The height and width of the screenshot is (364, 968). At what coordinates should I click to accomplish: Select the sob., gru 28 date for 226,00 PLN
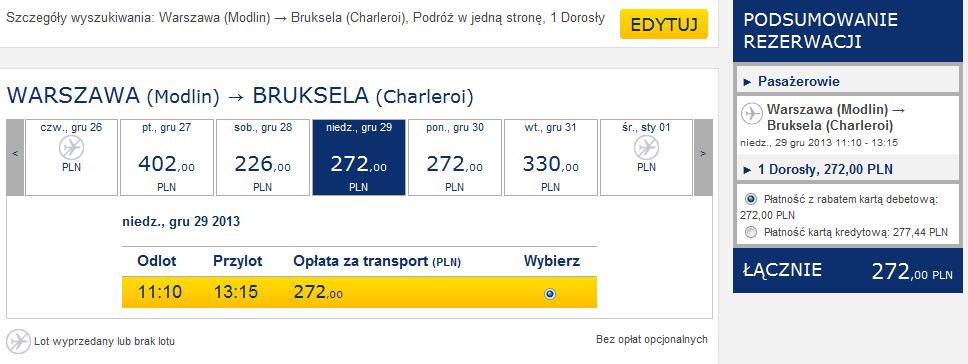262,157
